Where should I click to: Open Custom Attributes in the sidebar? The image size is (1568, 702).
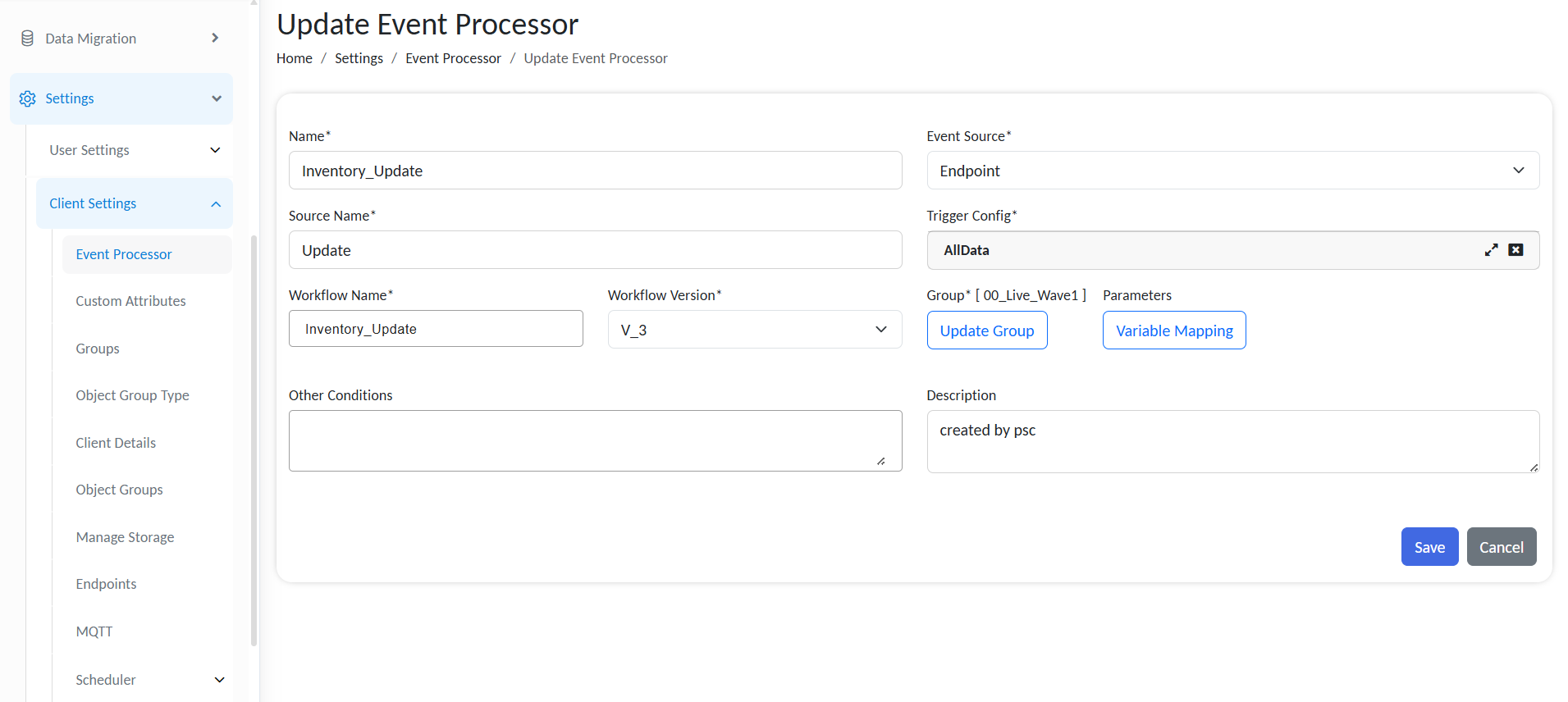click(x=130, y=301)
